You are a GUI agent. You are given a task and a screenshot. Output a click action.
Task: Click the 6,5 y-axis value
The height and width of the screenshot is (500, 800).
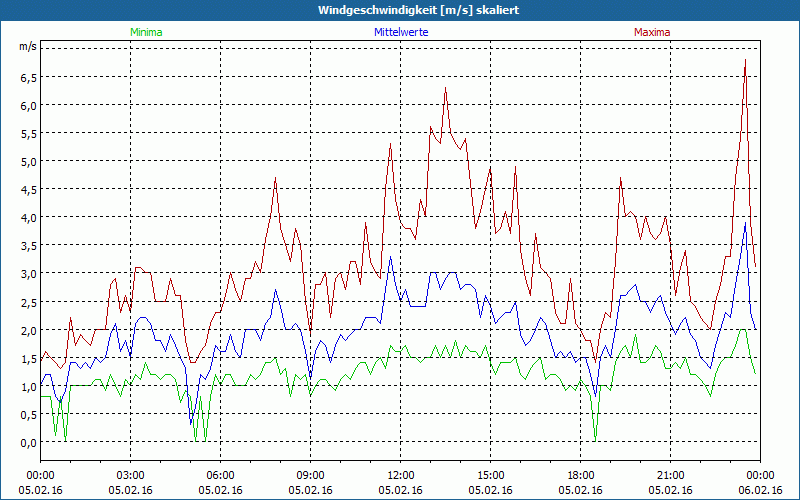(28, 77)
